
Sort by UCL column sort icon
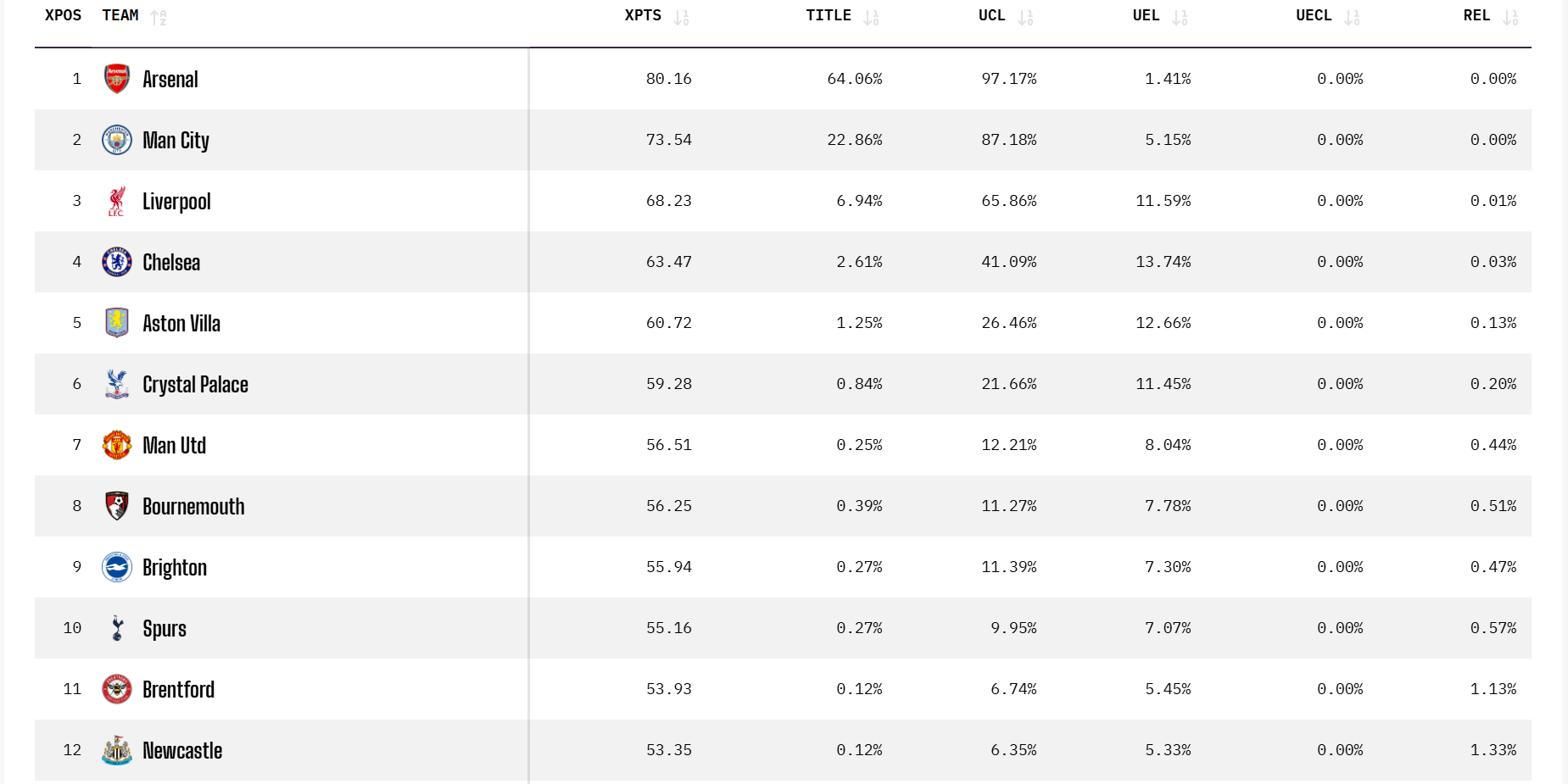click(1025, 17)
